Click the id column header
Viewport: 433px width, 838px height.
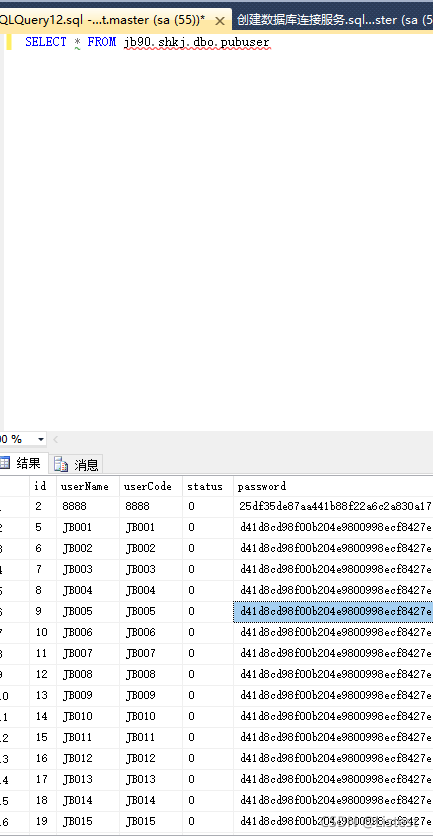pos(43,486)
